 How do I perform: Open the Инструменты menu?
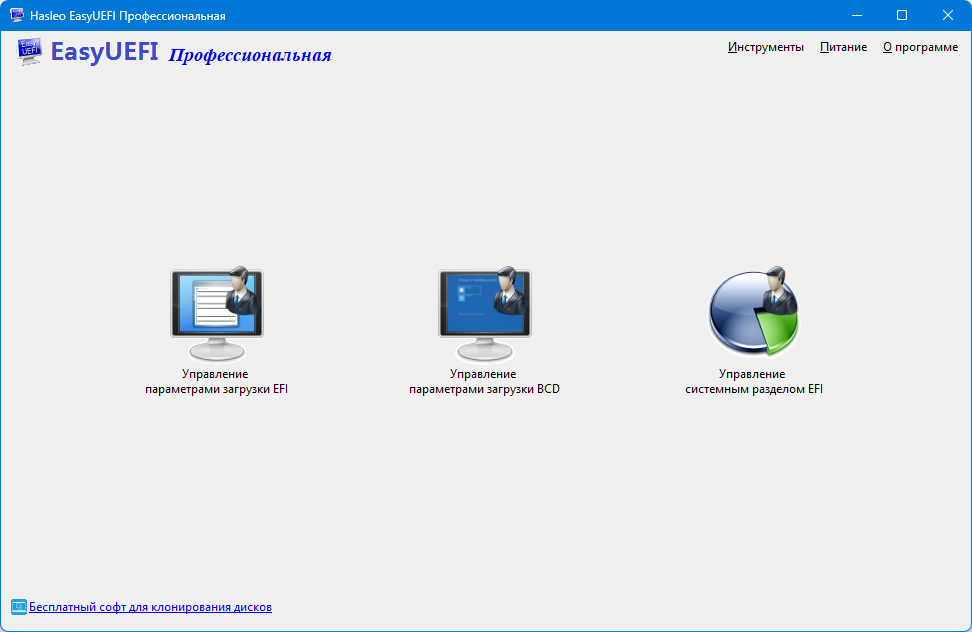pyautogui.click(x=766, y=47)
